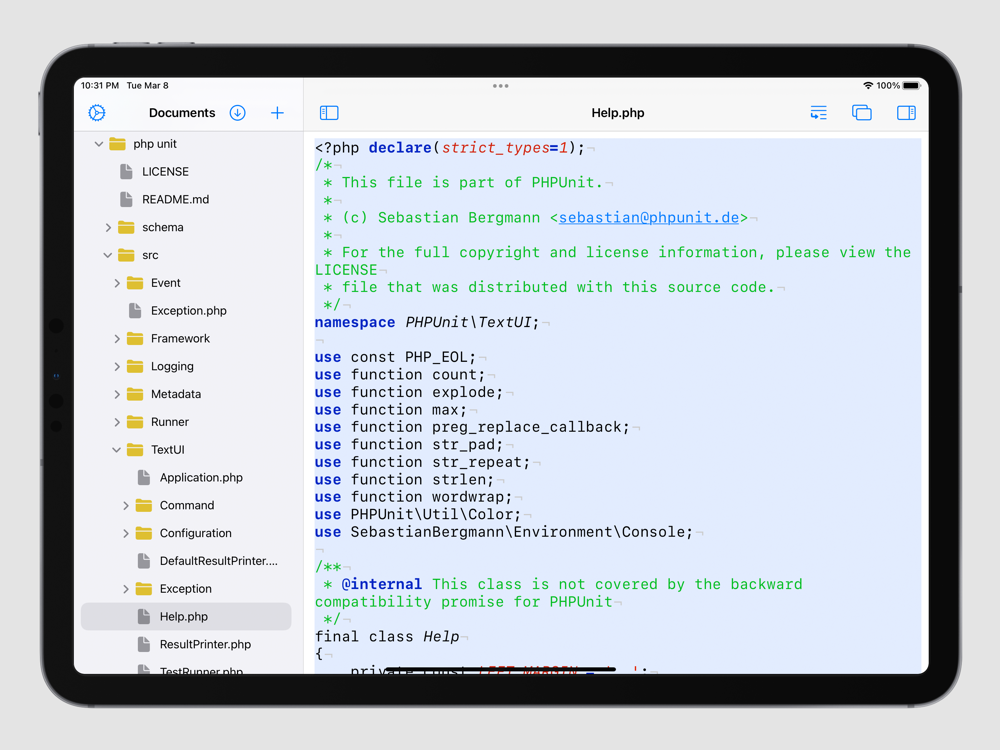Add new item with plus icon
1000x750 pixels.
(x=277, y=113)
